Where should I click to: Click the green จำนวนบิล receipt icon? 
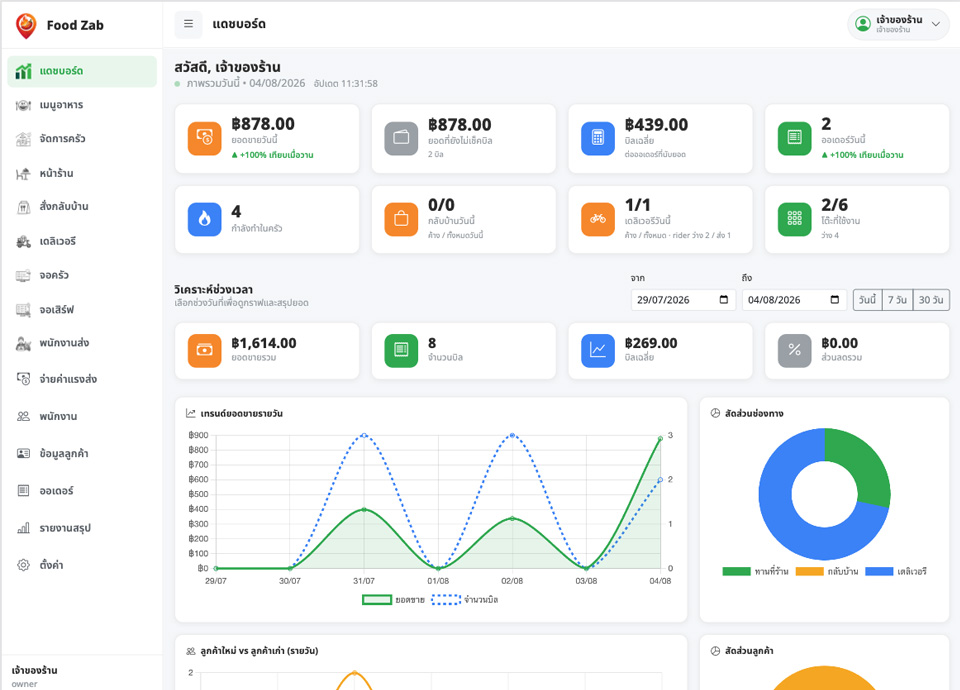tap(401, 351)
